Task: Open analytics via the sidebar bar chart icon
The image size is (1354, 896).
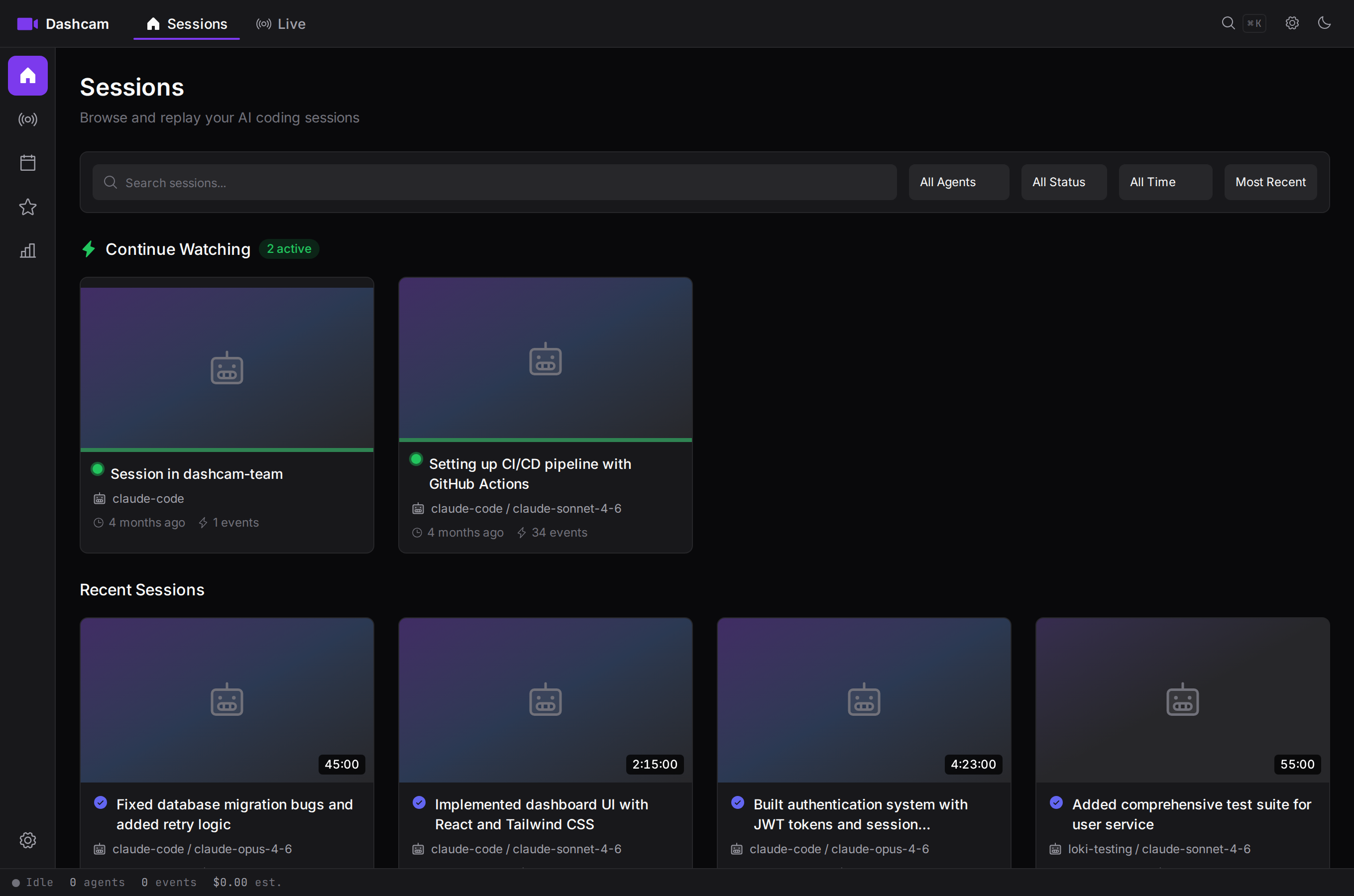Action: [27, 250]
